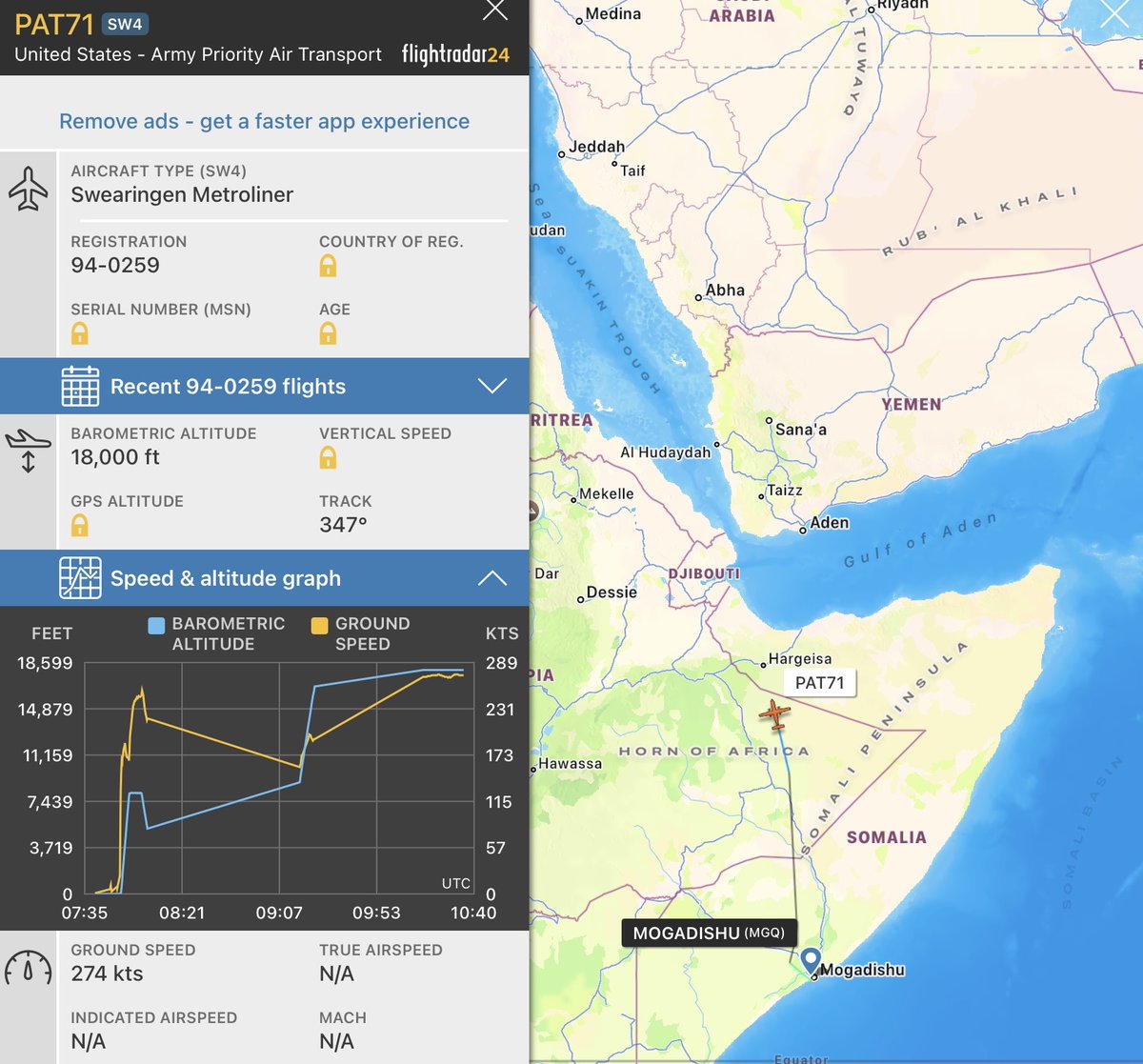The image size is (1143, 1064).
Task: Unlock the Country of Reg. padlock
Action: click(328, 266)
